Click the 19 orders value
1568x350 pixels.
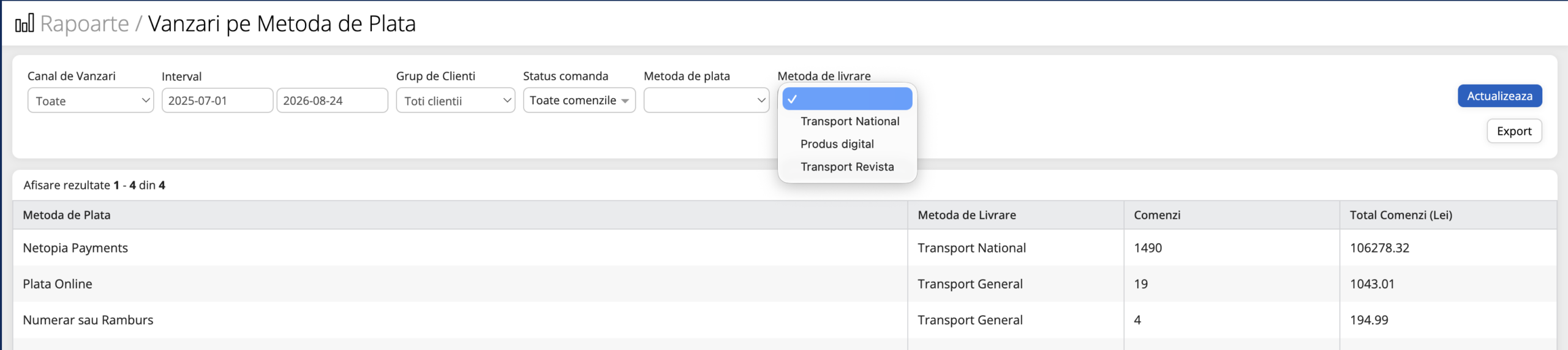1141,284
